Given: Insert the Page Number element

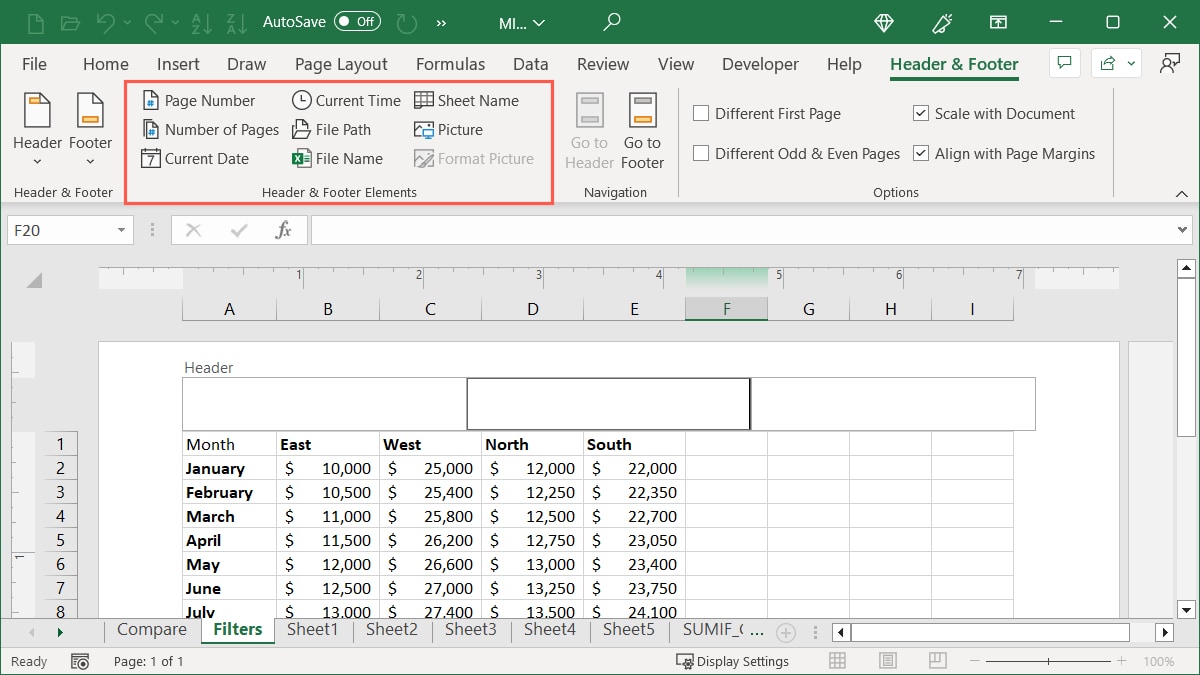Looking at the screenshot, I should click(x=203, y=100).
